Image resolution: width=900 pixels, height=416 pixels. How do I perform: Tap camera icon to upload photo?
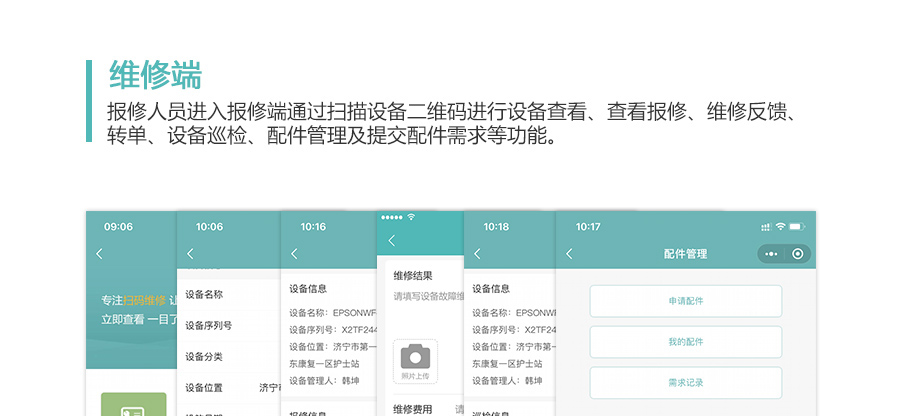pos(414,357)
